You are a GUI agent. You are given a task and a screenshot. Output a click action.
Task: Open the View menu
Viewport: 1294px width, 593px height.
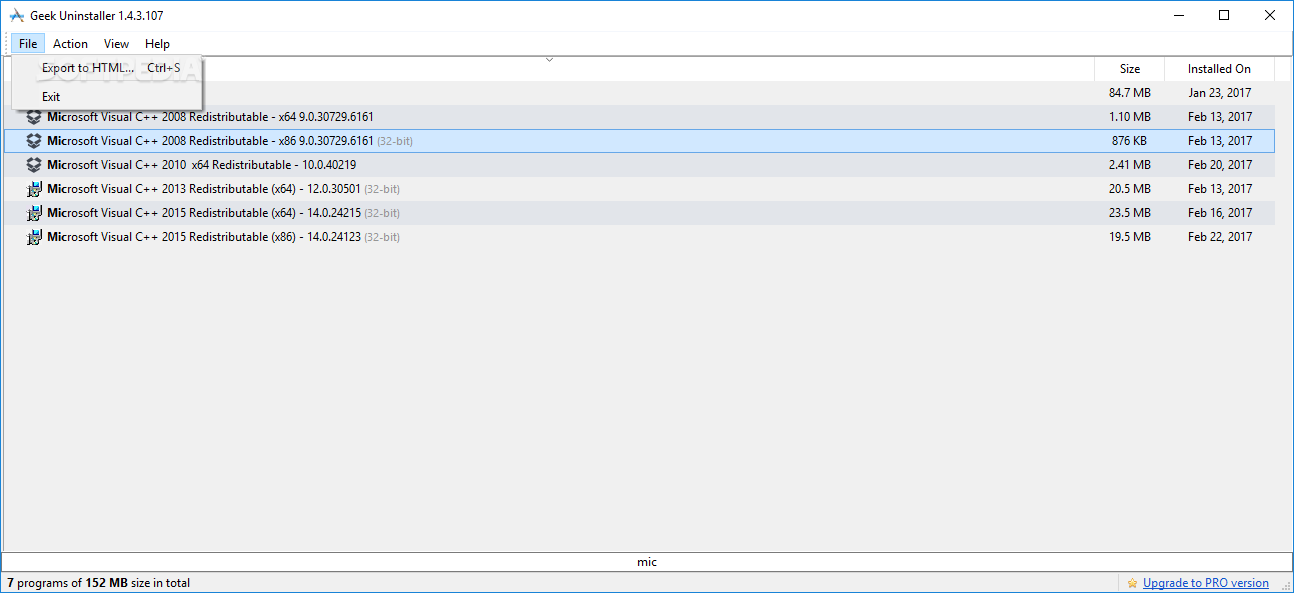point(116,44)
